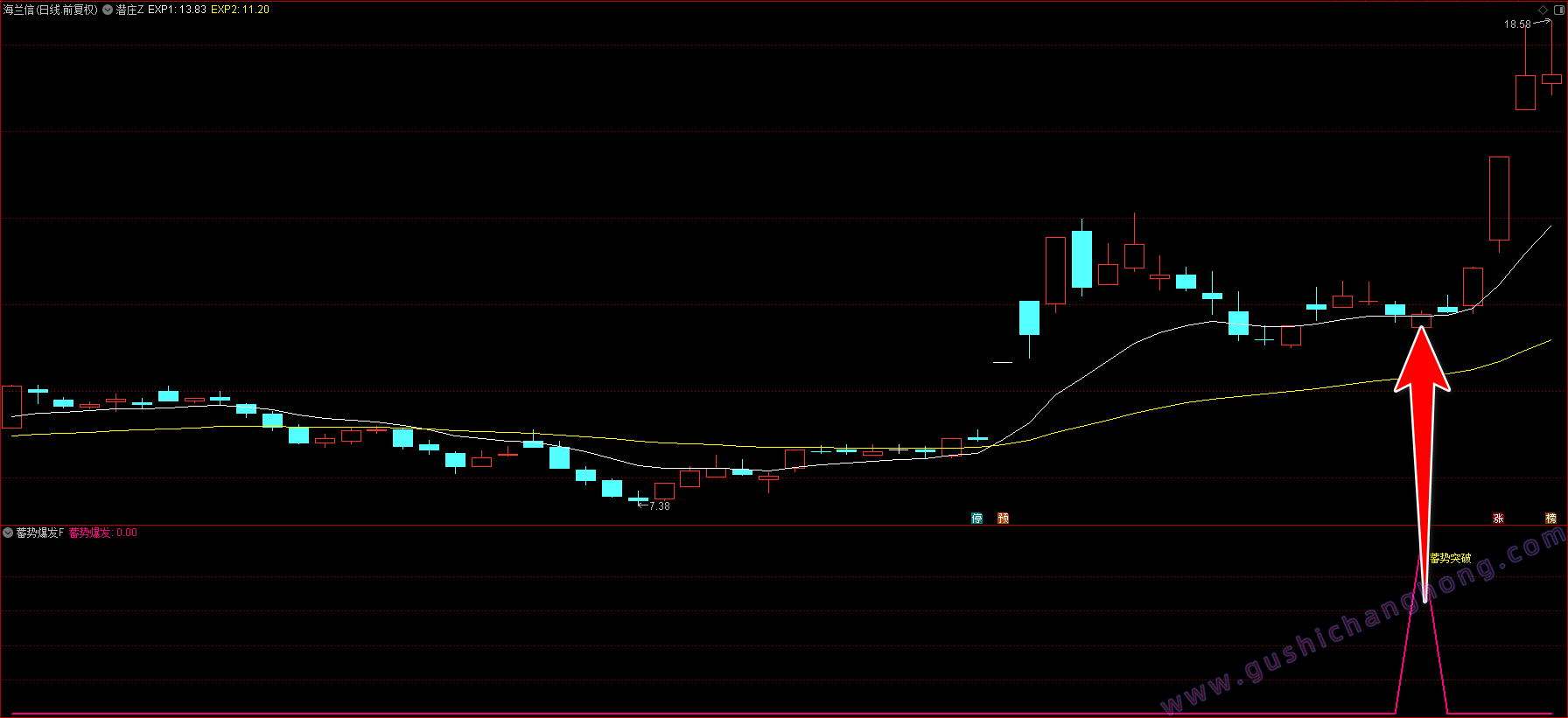Click the yellow EXP2: 11.20 value
Image resolution: width=1568 pixels, height=718 pixels.
[x=241, y=10]
